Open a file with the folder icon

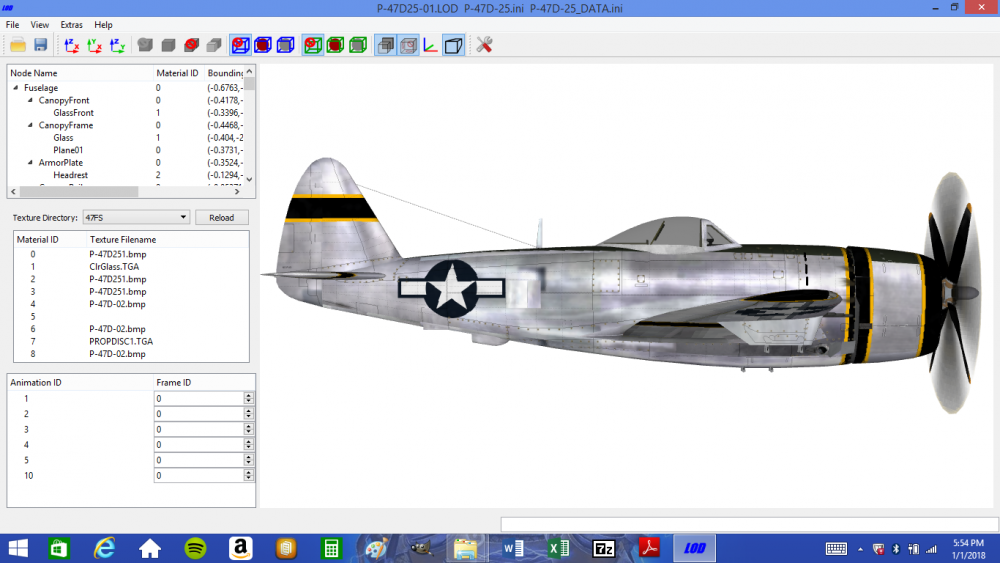[x=18, y=45]
